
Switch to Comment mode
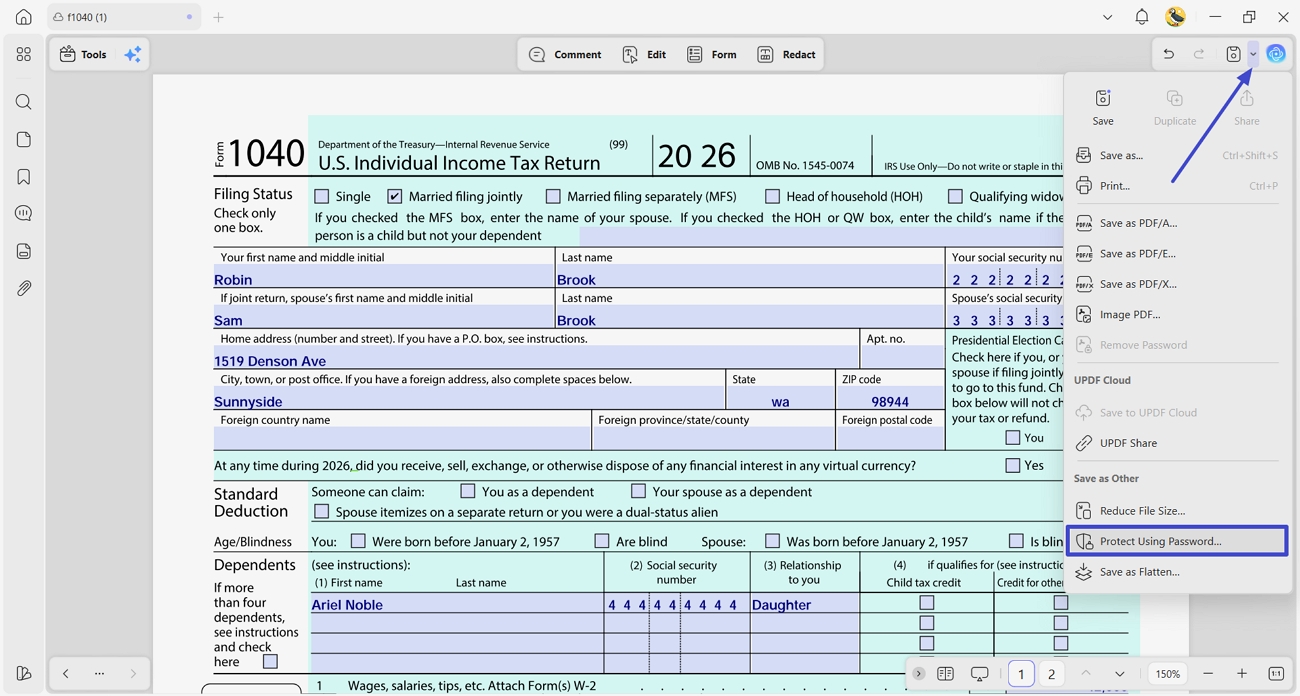click(x=565, y=54)
